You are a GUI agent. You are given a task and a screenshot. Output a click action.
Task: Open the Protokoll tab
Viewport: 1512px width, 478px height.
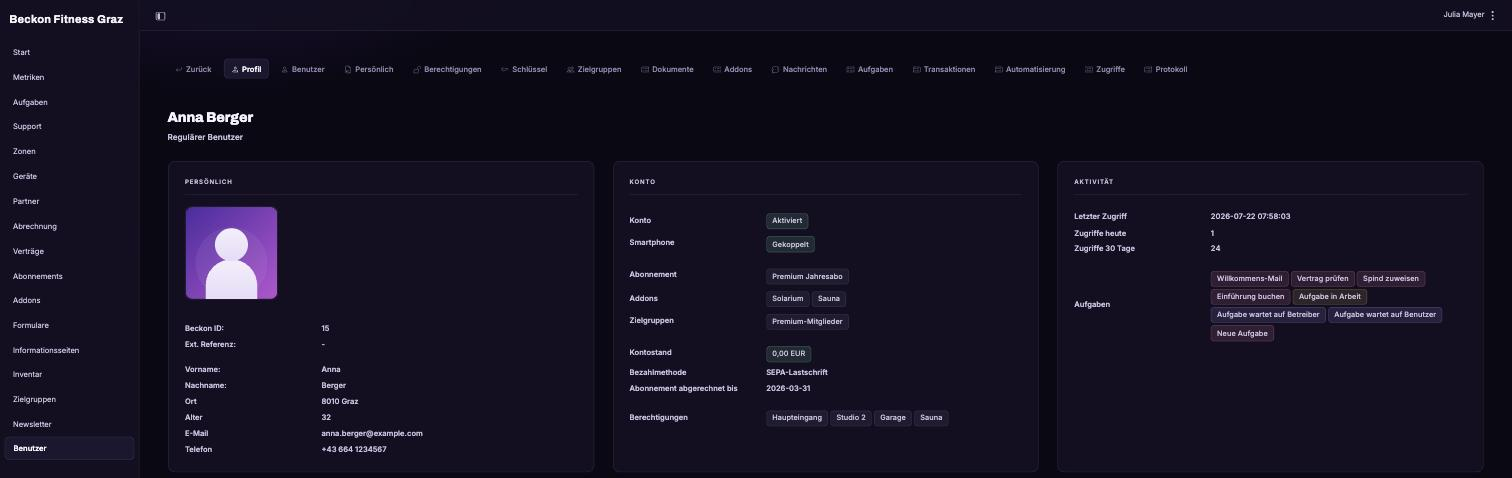[1166, 69]
